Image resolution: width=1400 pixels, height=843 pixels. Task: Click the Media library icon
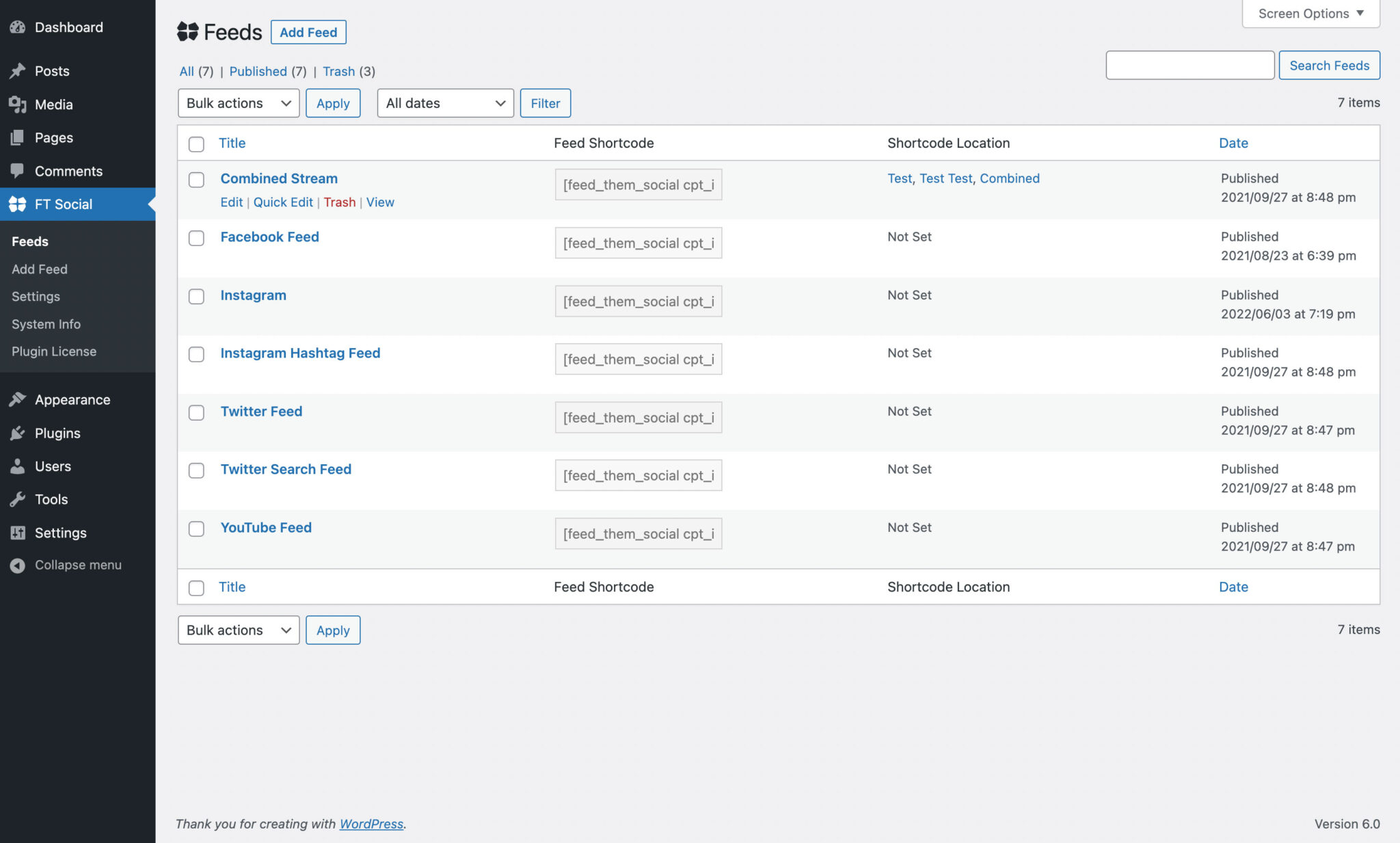point(18,105)
